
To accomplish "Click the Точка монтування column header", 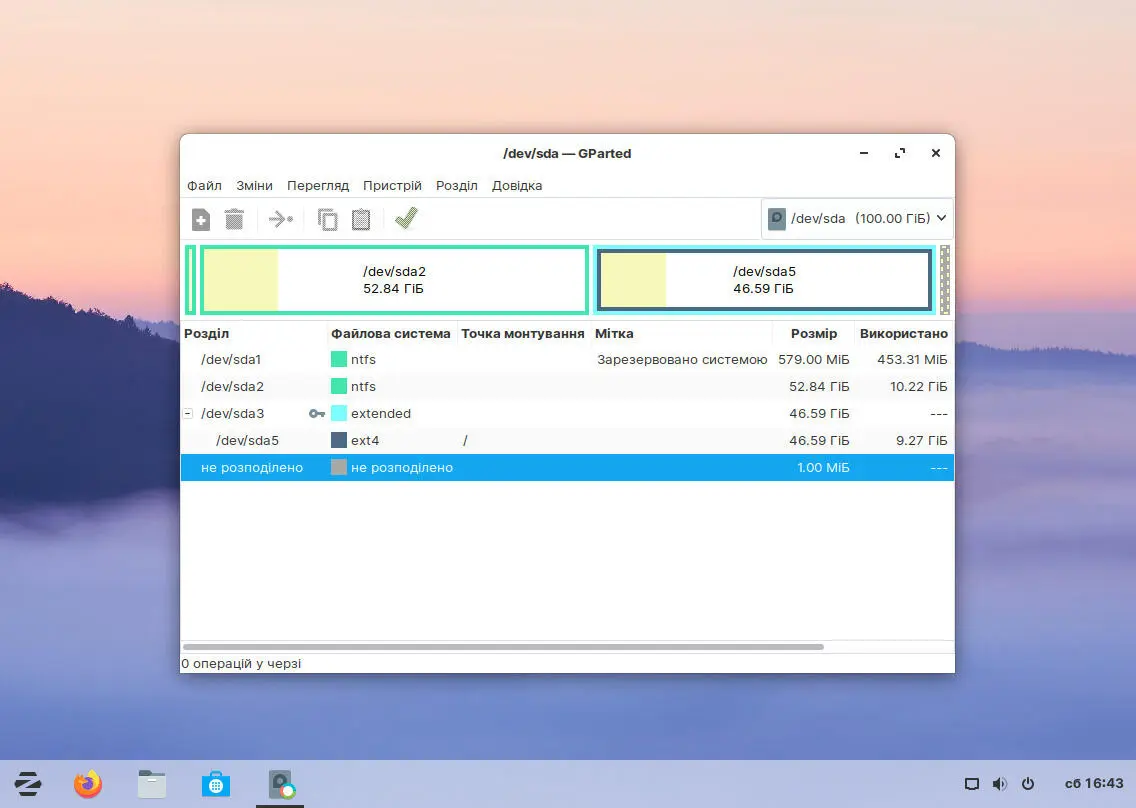I will coord(523,333).
